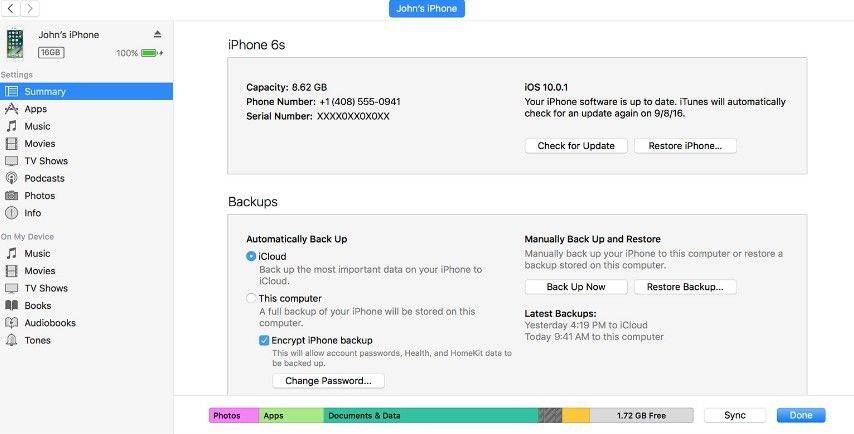854x434 pixels.
Task: Select the Podcasts icon in sidebar
Action: pos(11,178)
